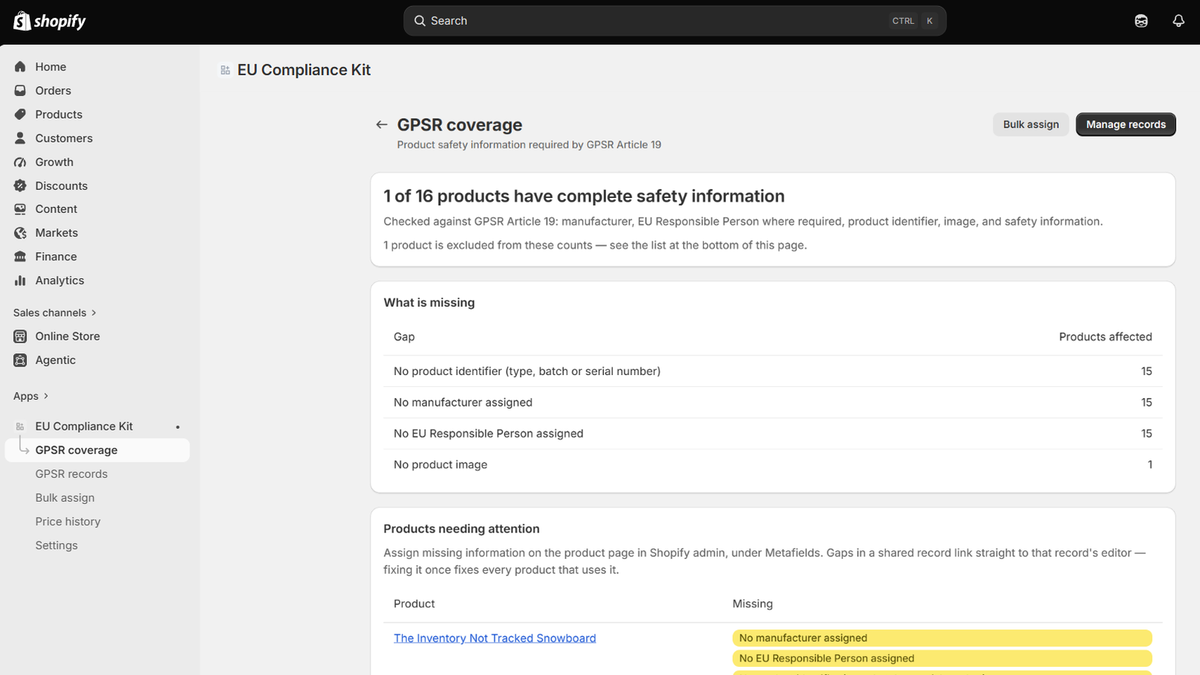Click the Home icon in sidebar
Image resolution: width=1200 pixels, height=675 pixels.
[x=20, y=67]
